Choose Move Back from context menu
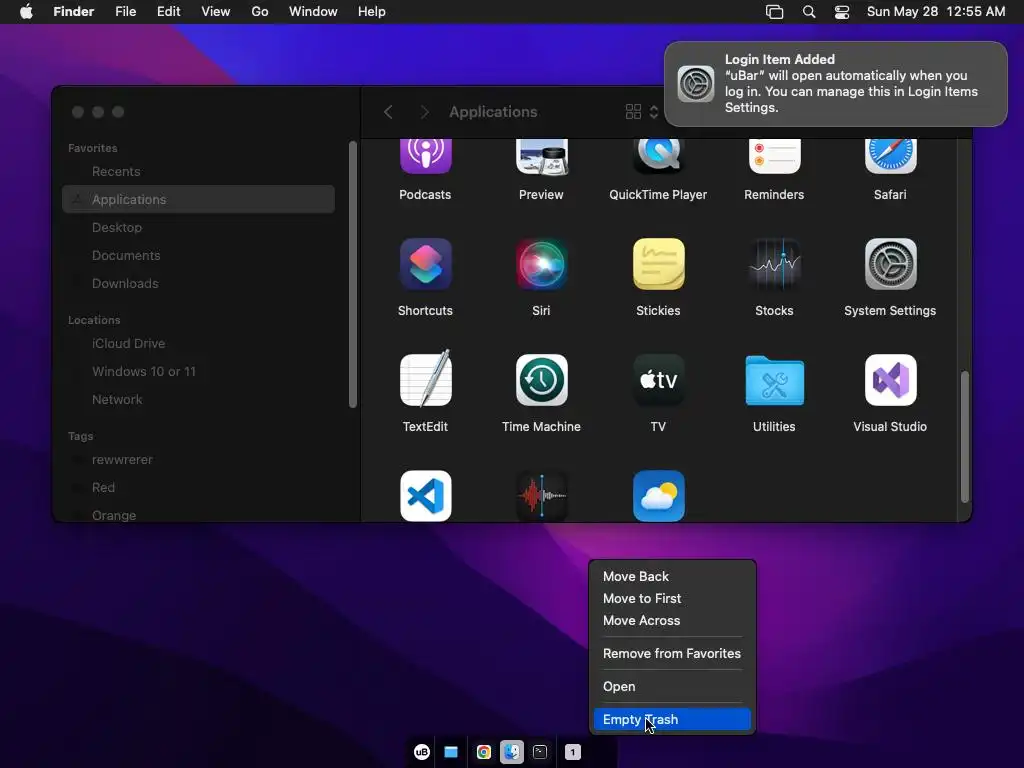Screen dimensions: 1024x768 click(672, 577)
